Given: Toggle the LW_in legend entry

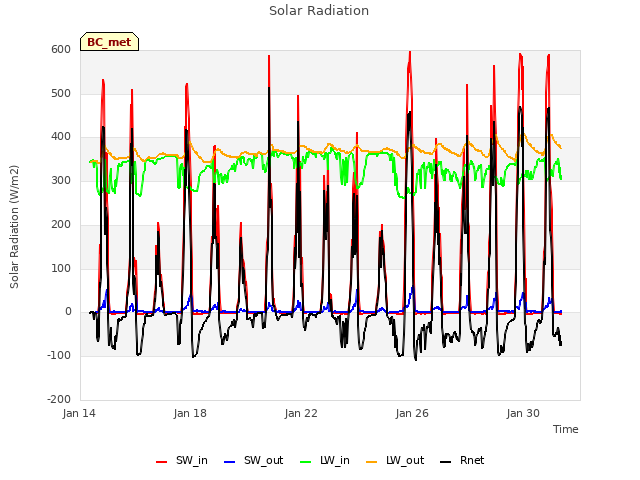Looking at the screenshot, I should coord(325,461).
